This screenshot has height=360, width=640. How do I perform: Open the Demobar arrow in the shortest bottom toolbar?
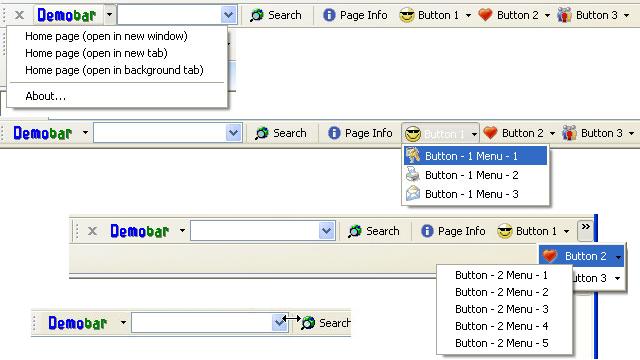tap(123, 322)
